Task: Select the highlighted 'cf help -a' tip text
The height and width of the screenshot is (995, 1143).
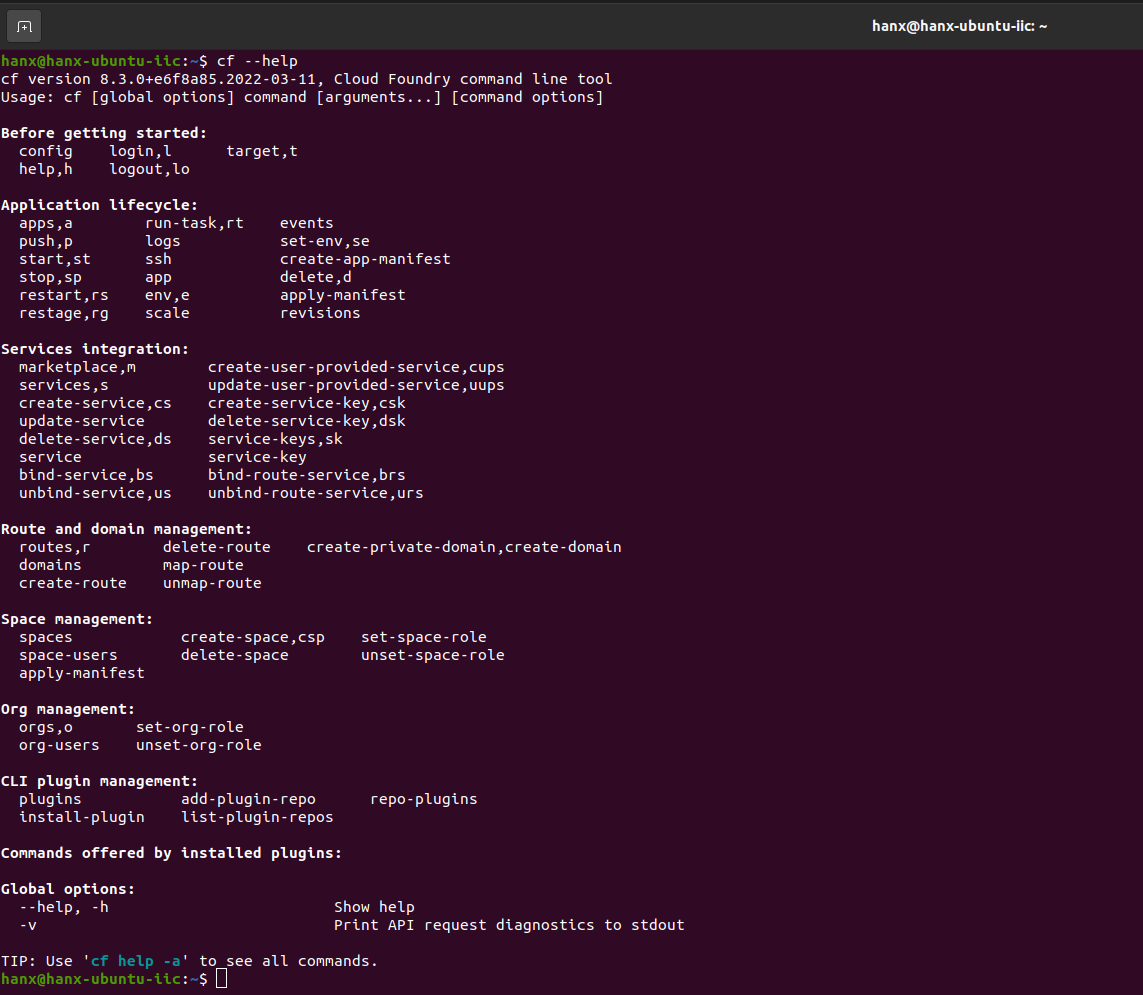Action: coord(136,961)
